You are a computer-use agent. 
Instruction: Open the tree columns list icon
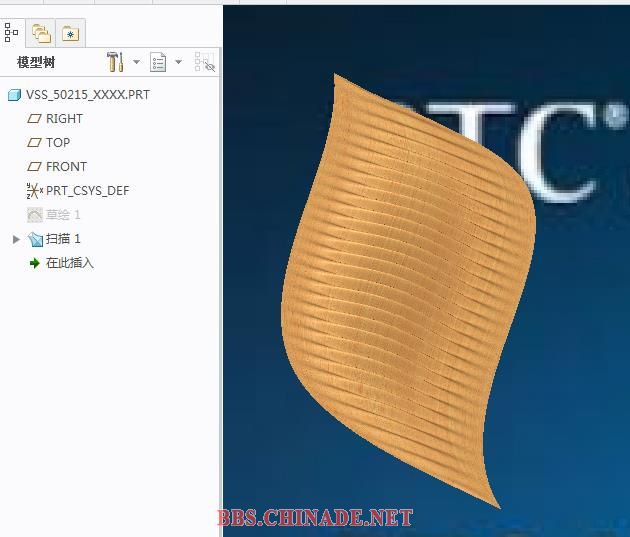[158, 62]
